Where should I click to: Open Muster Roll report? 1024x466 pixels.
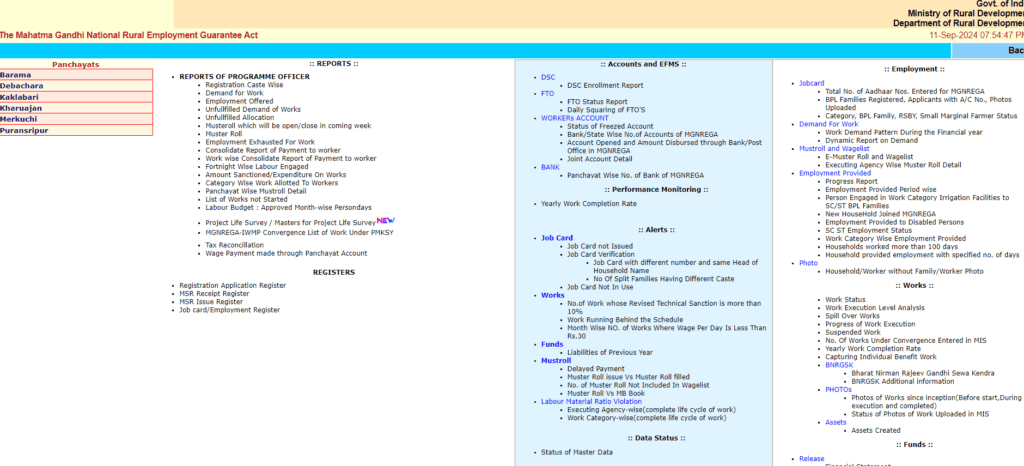click(x=223, y=134)
